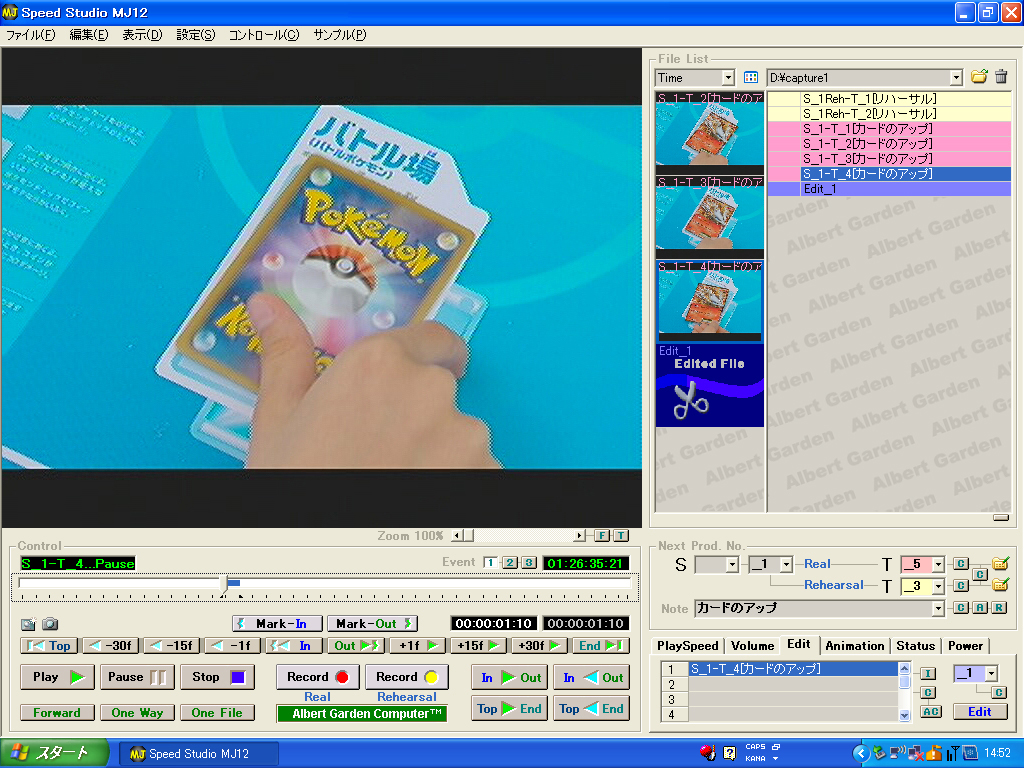Click the trash can delete icon
This screenshot has width=1024, height=768.
coord(1000,77)
